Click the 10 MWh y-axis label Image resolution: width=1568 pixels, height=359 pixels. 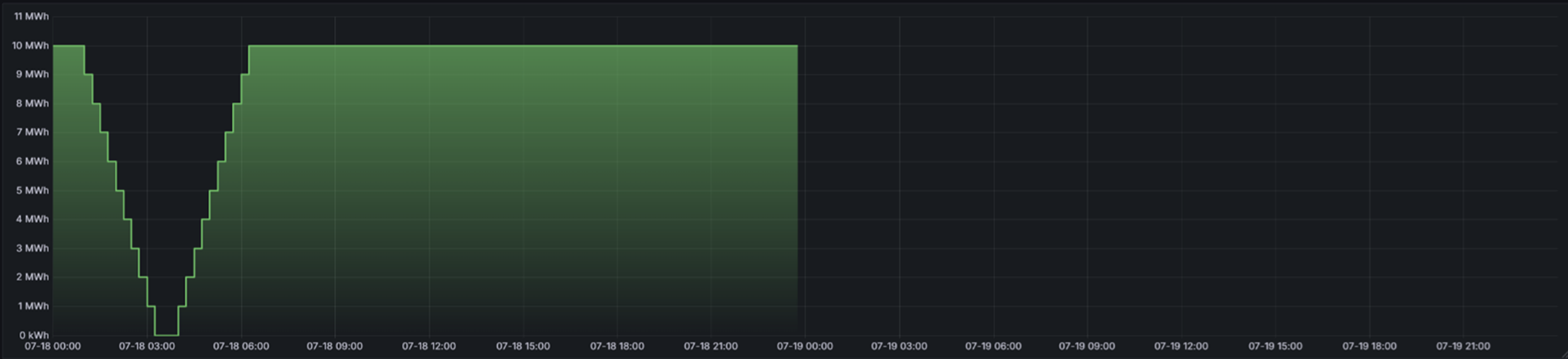pos(30,45)
